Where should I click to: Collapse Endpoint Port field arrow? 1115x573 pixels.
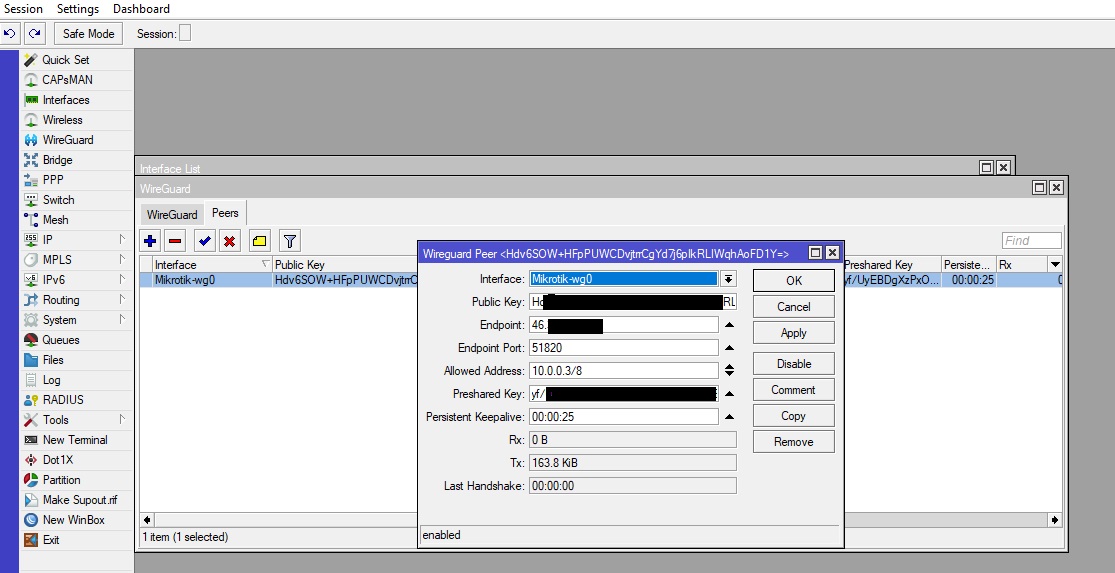point(729,348)
